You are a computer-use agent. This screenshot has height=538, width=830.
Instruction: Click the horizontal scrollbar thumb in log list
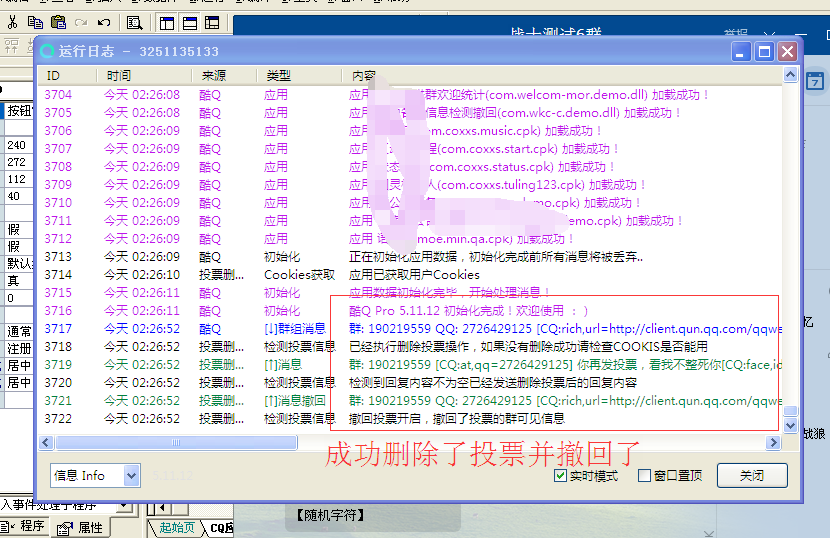click(x=176, y=443)
